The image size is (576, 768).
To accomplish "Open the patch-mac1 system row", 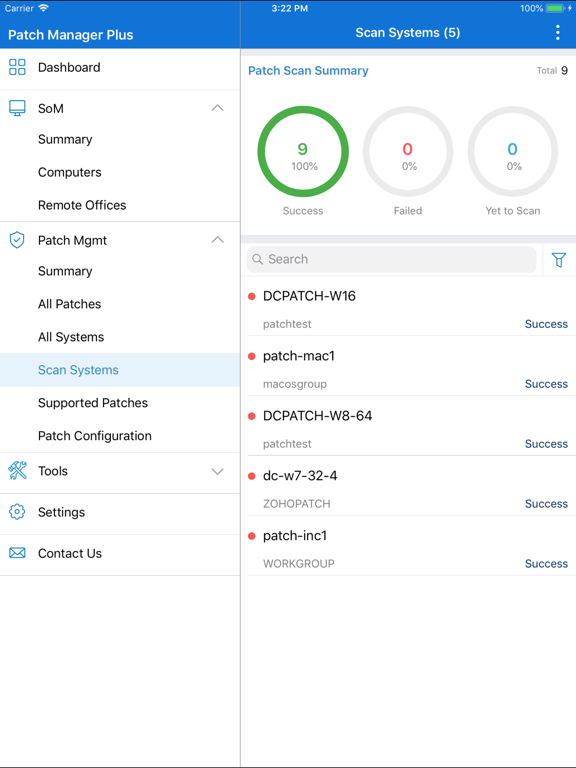I will [x=408, y=366].
